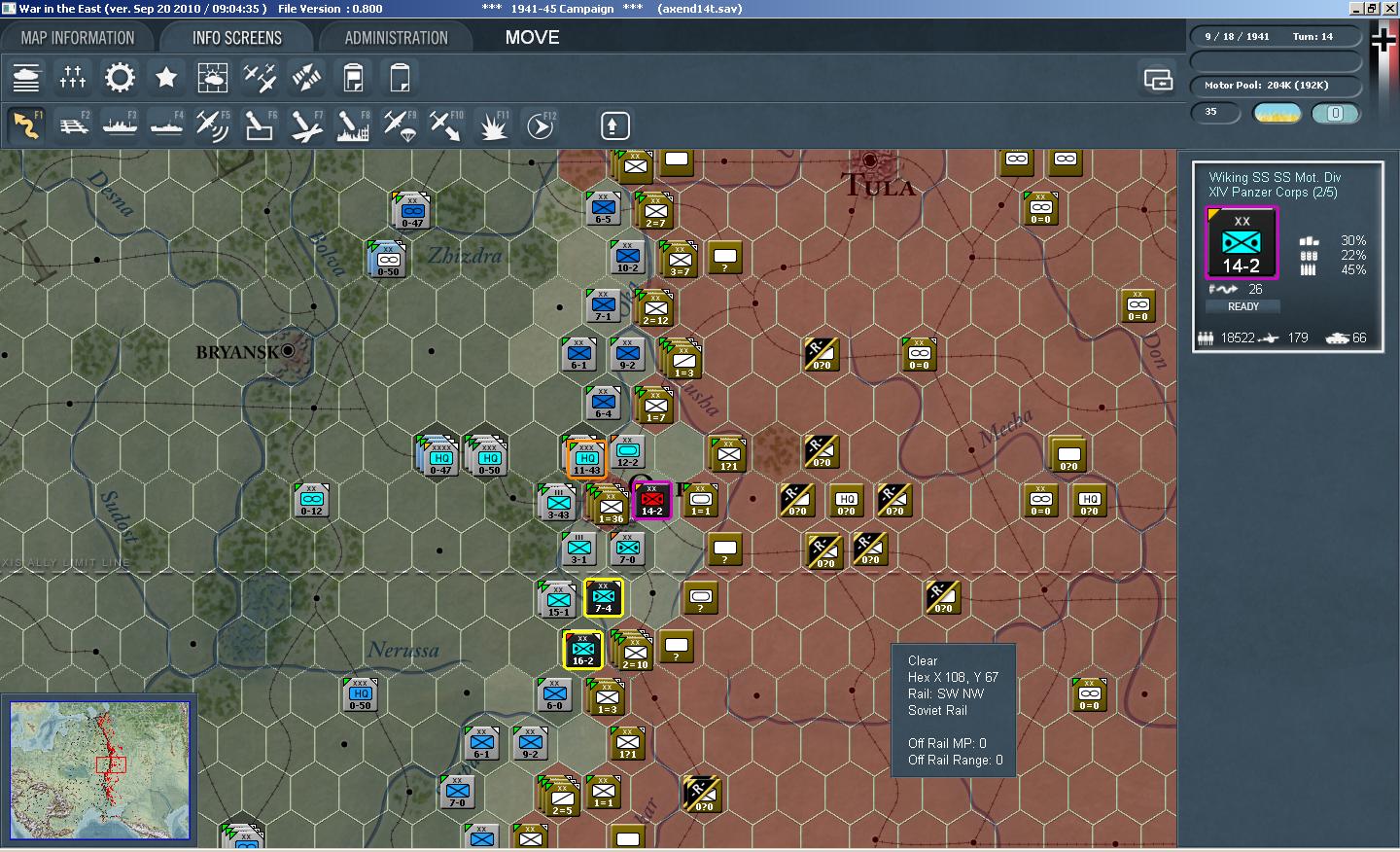Click the up-arrow box toolbar icon
The image size is (1400, 852).
tap(614, 125)
